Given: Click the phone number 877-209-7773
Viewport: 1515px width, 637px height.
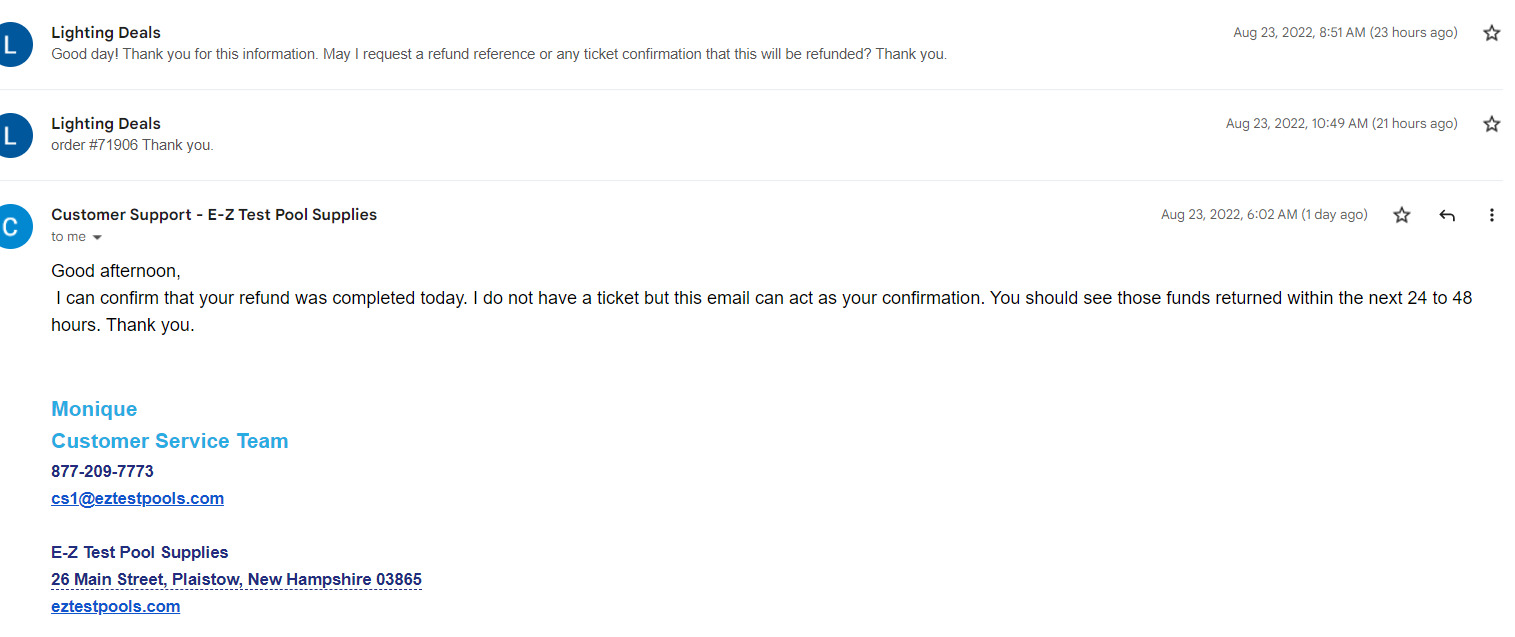Looking at the screenshot, I should click(x=102, y=471).
